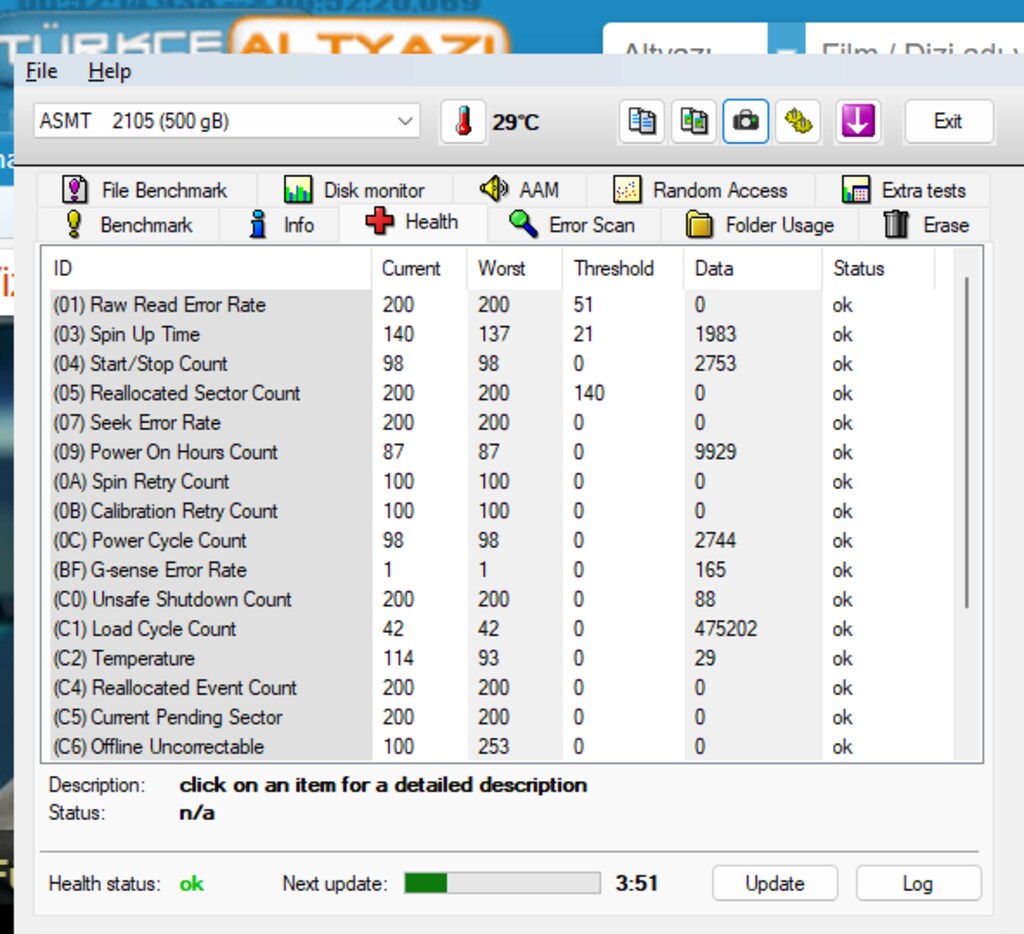Click the Disk monitor chart icon
The height and width of the screenshot is (934, 1024).
click(298, 189)
